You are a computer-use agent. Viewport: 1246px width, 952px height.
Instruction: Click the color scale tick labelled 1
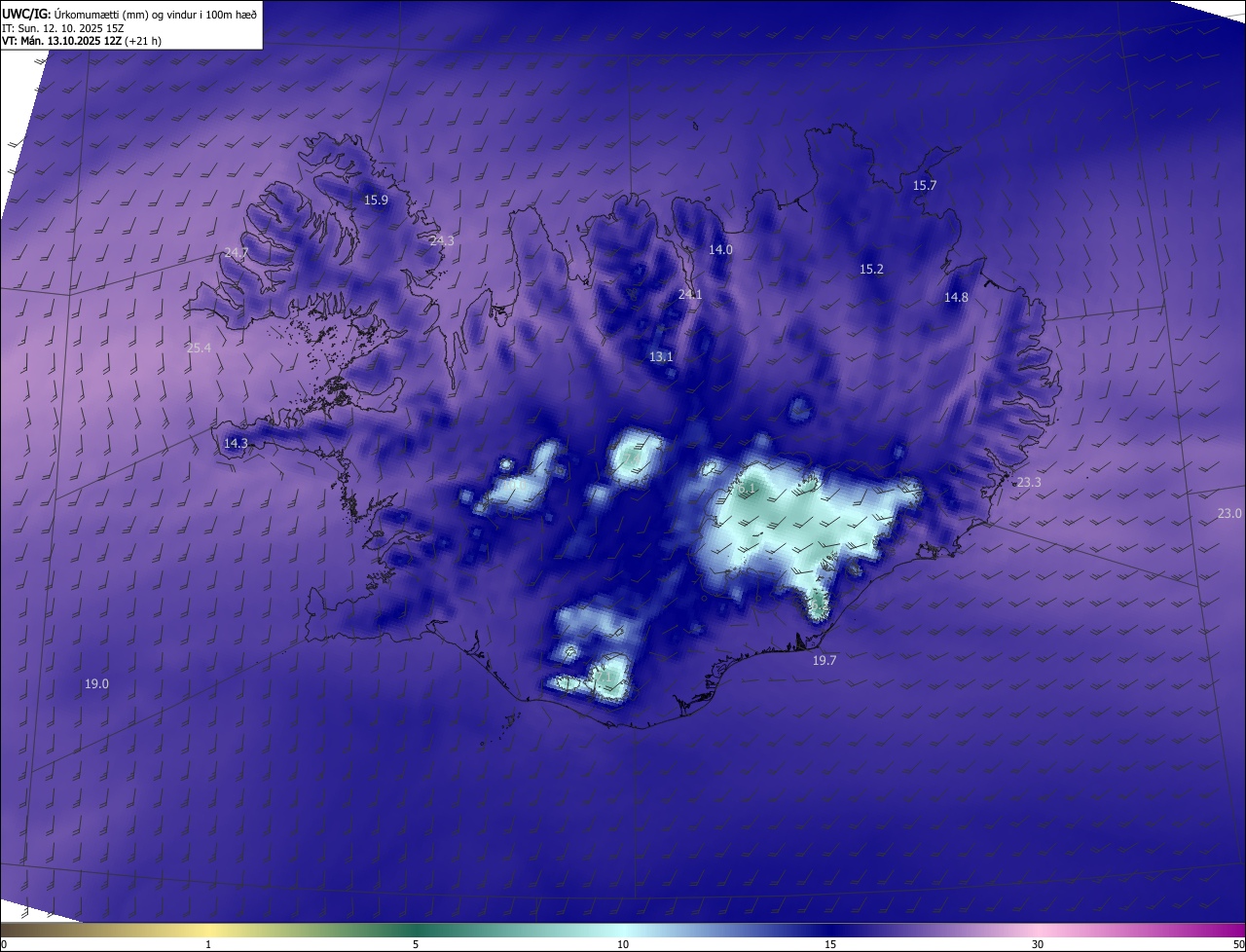tap(208, 944)
